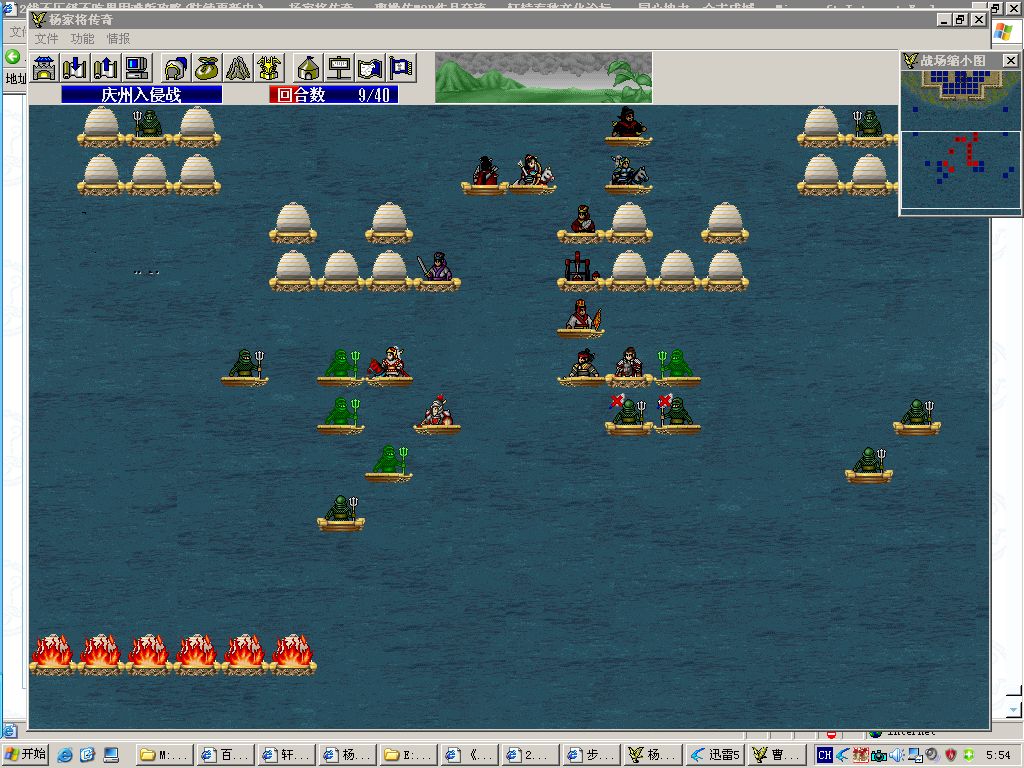The width and height of the screenshot is (1024, 768).
Task: Select the left red-X marked green soldier
Action: (628, 413)
